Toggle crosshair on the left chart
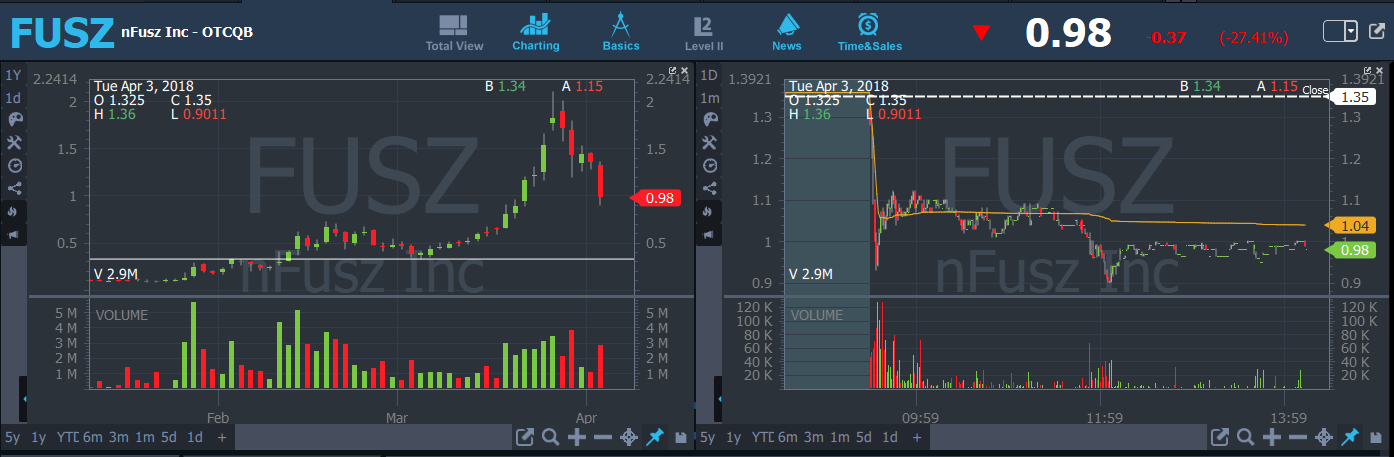 [629, 437]
